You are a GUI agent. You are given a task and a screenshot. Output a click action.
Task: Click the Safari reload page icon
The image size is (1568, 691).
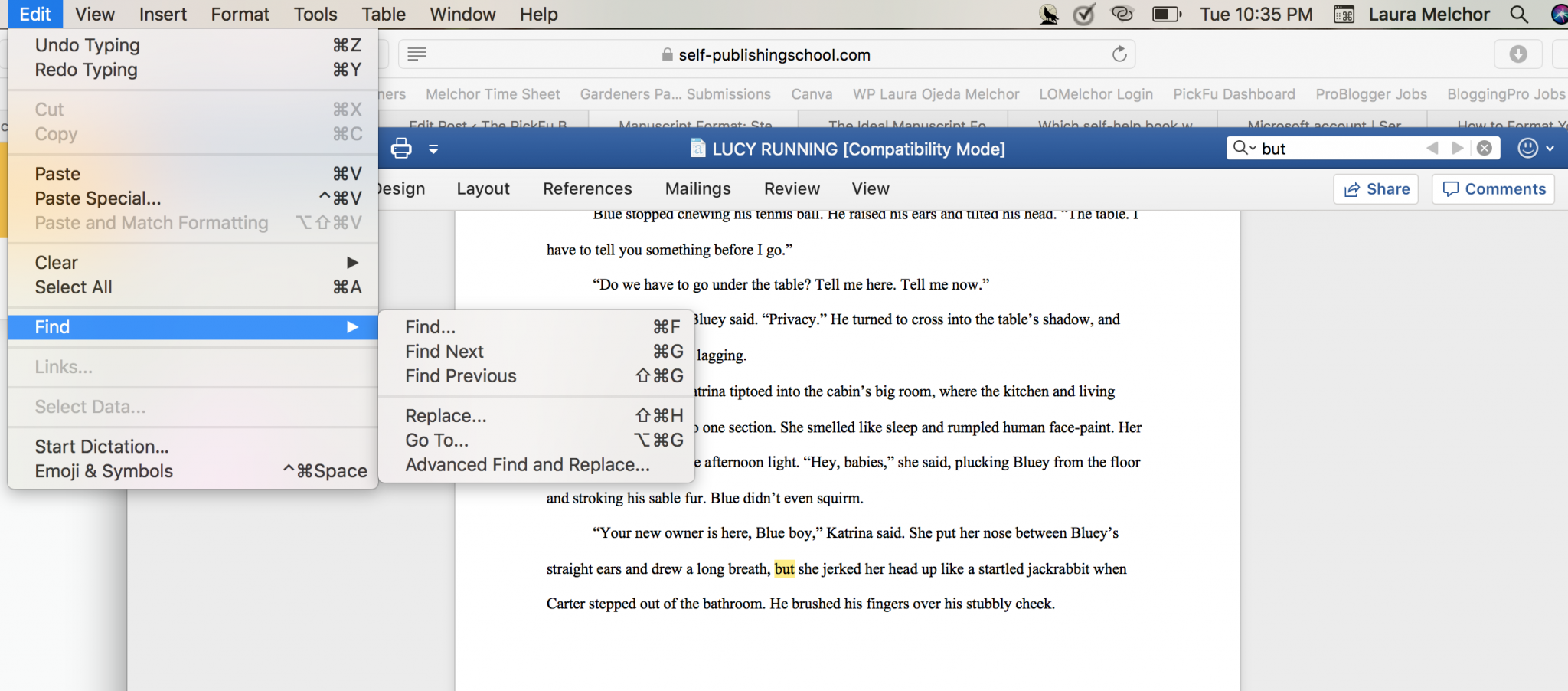click(x=1119, y=54)
